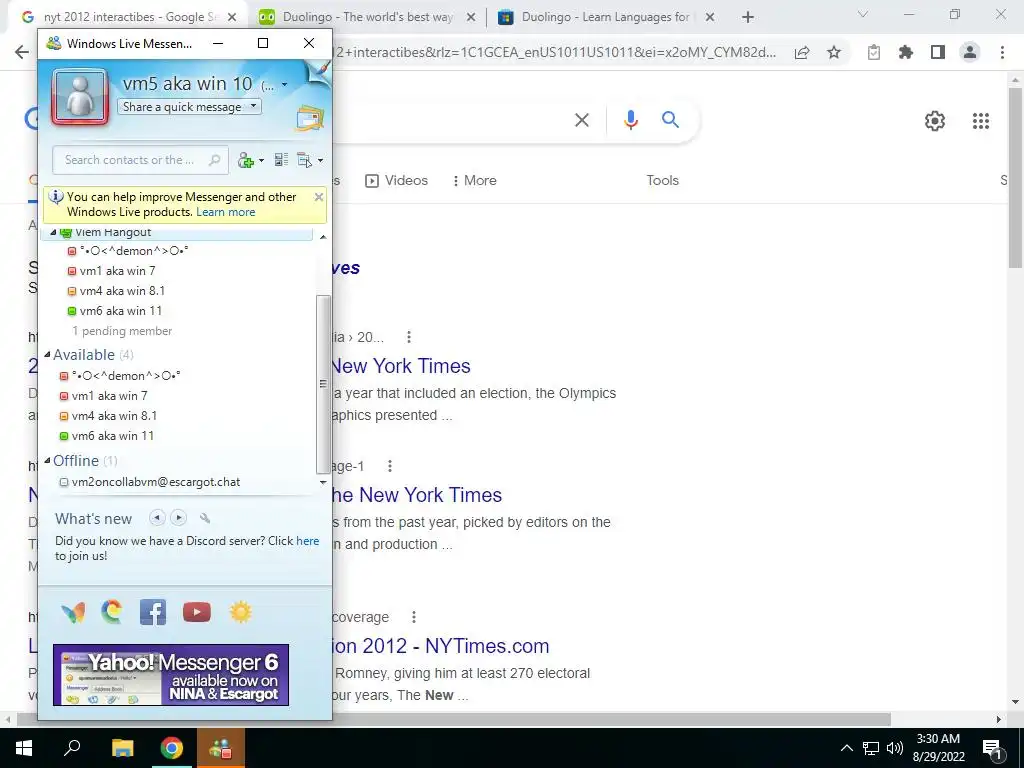Open Windows Start menu
This screenshot has height=768, width=1024.
24,748
